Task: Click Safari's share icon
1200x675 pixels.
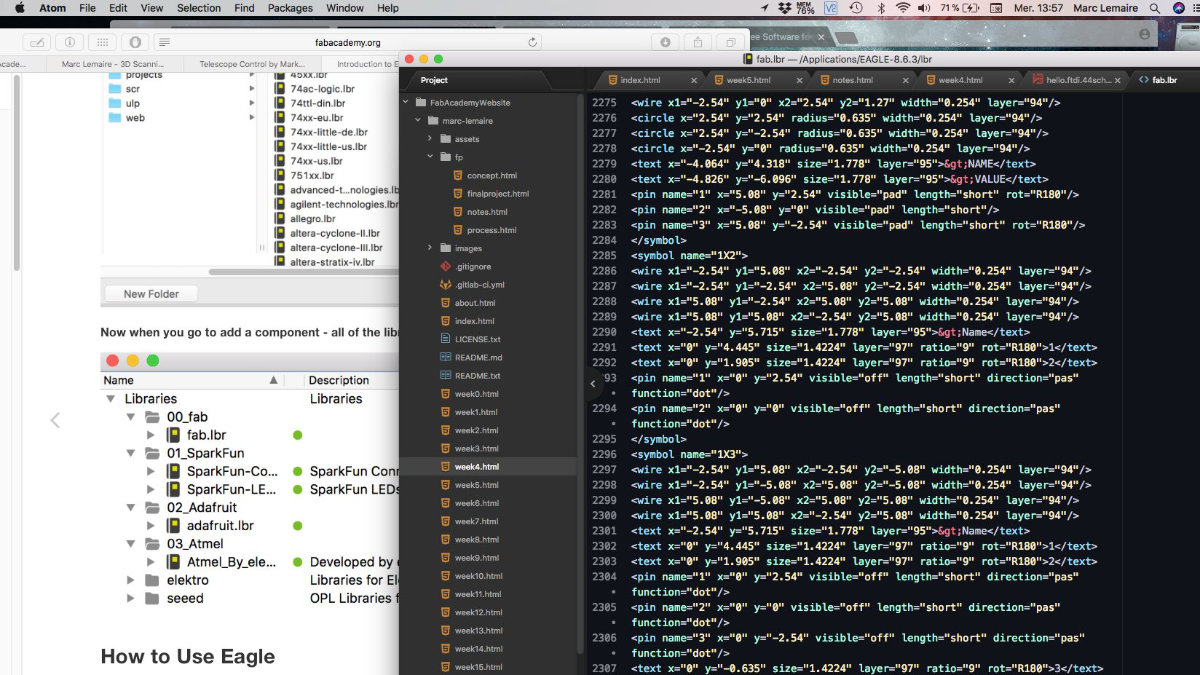Action: pos(700,42)
